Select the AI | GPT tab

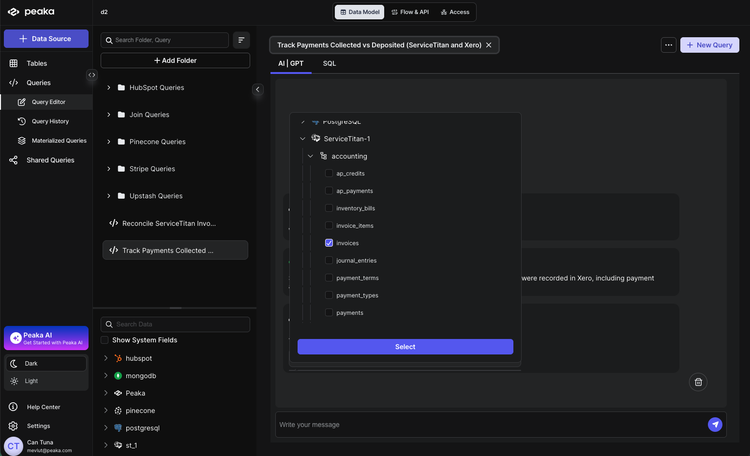point(291,64)
